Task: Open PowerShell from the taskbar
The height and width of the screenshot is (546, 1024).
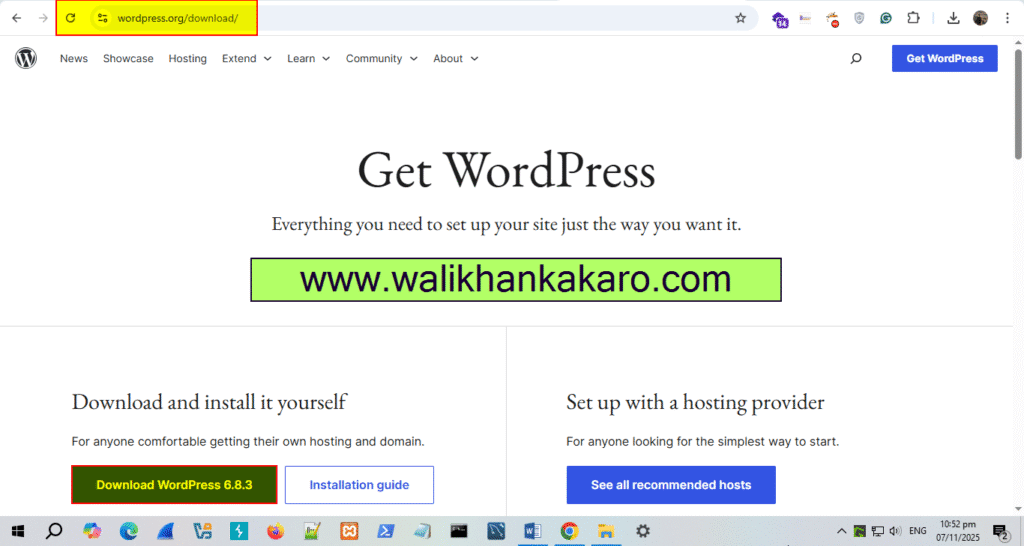Action: coord(385,531)
